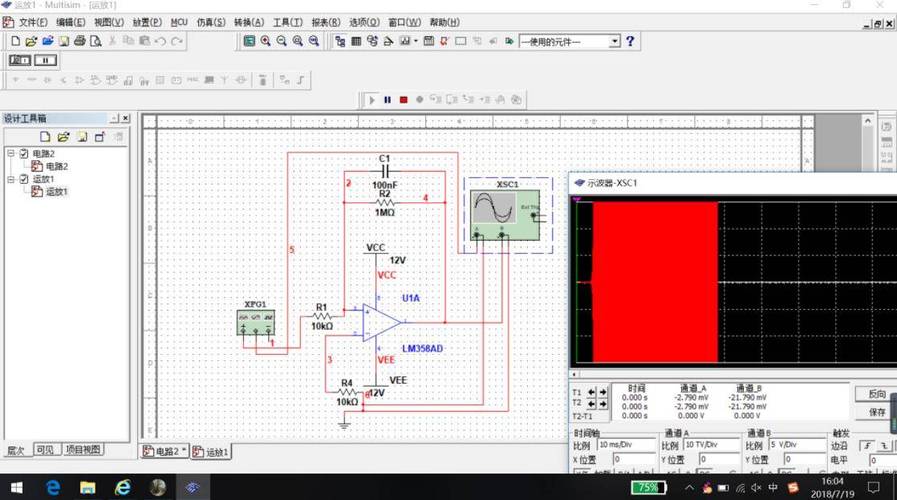Click Channel B scale field 5 V/Div

pos(796,445)
